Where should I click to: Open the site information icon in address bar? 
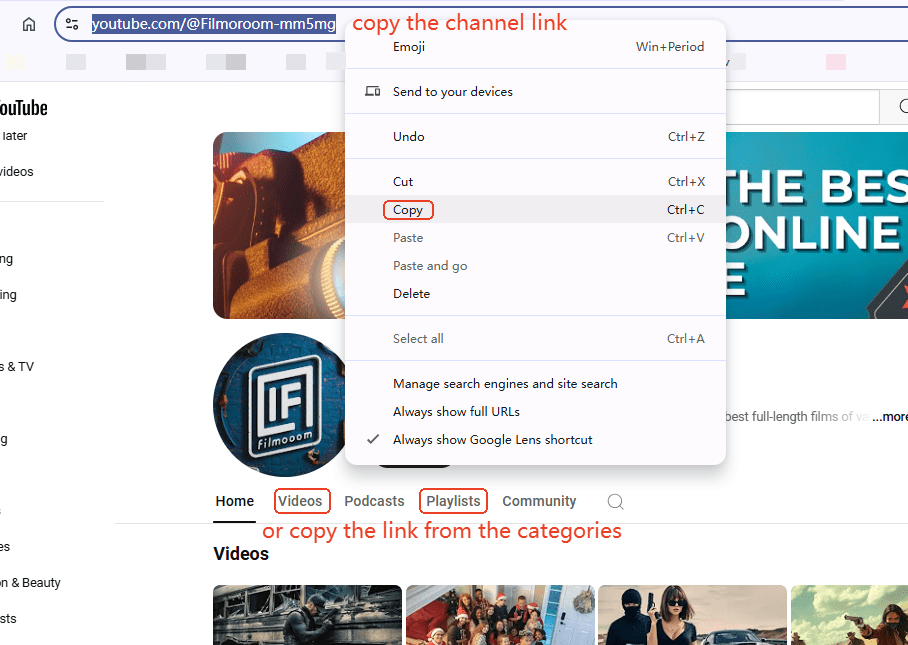72,25
